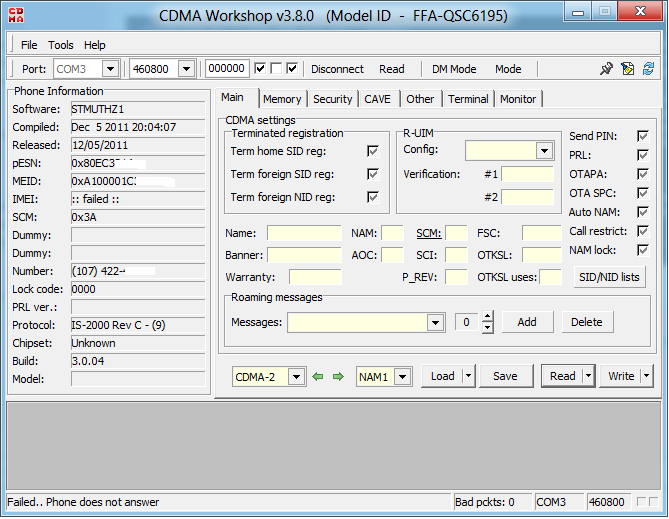Click DM Mode in the toolbar

click(454, 69)
